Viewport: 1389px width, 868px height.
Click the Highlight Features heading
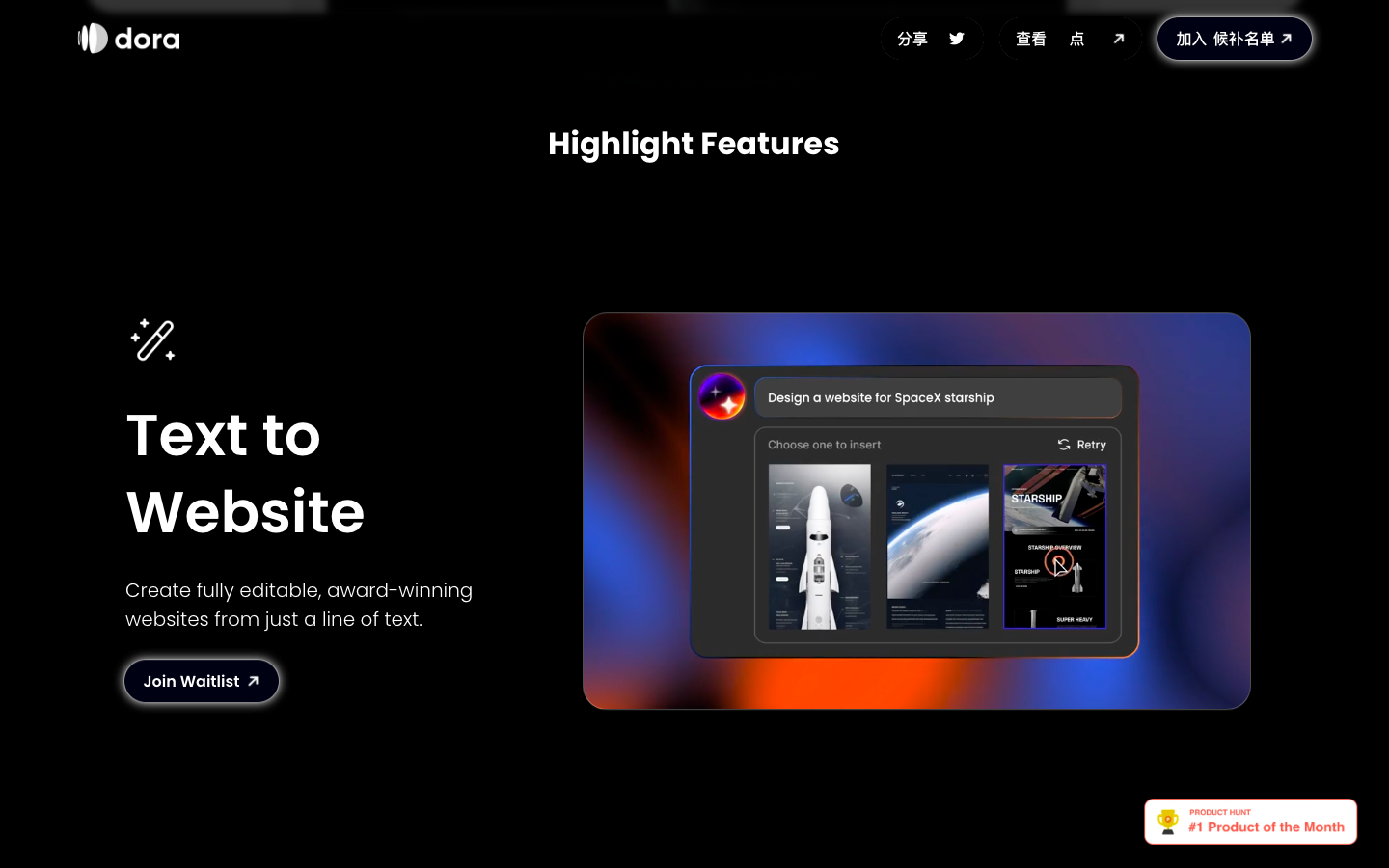coord(694,144)
